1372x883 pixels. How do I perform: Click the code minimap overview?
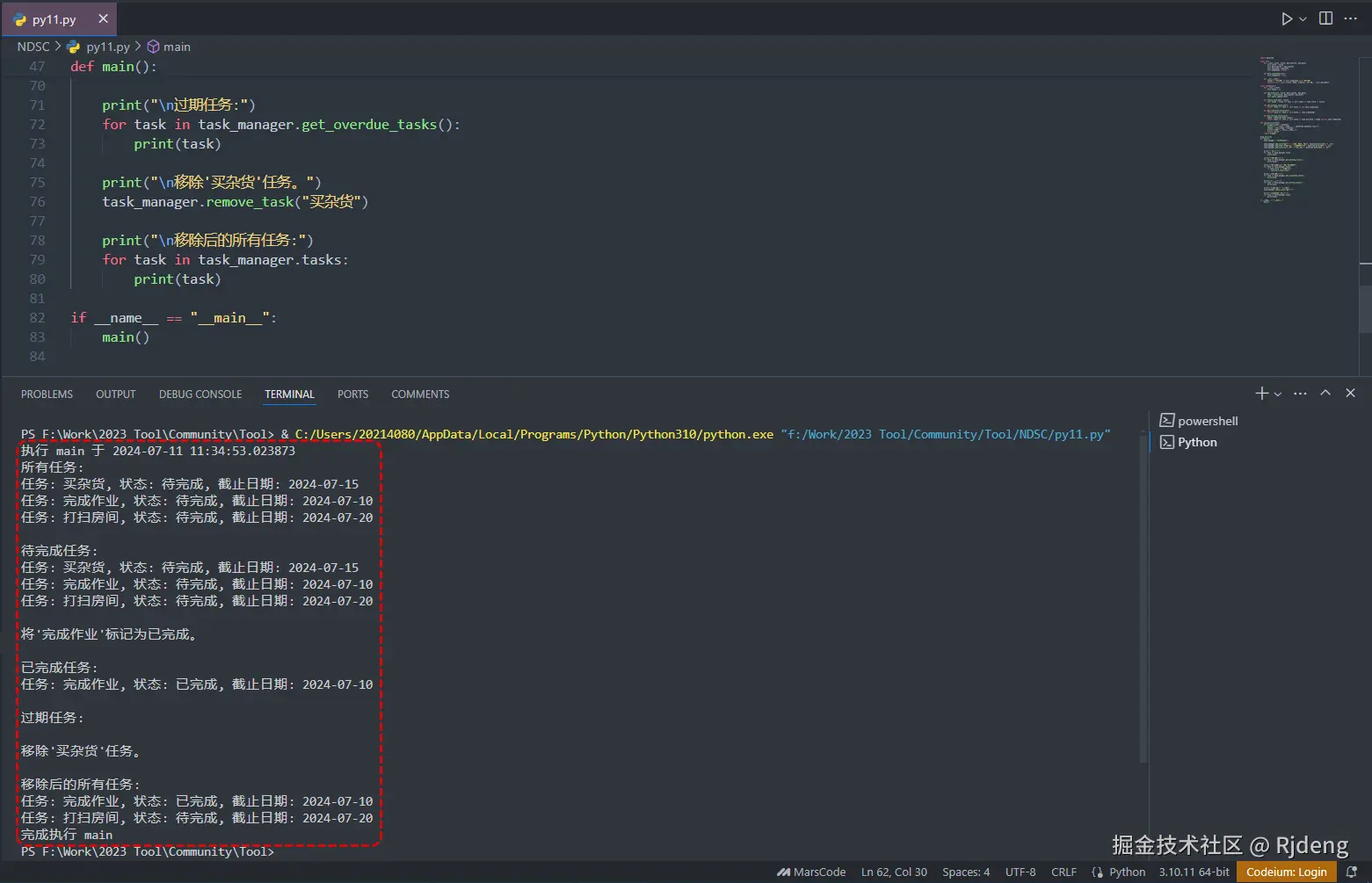[x=1301, y=132]
